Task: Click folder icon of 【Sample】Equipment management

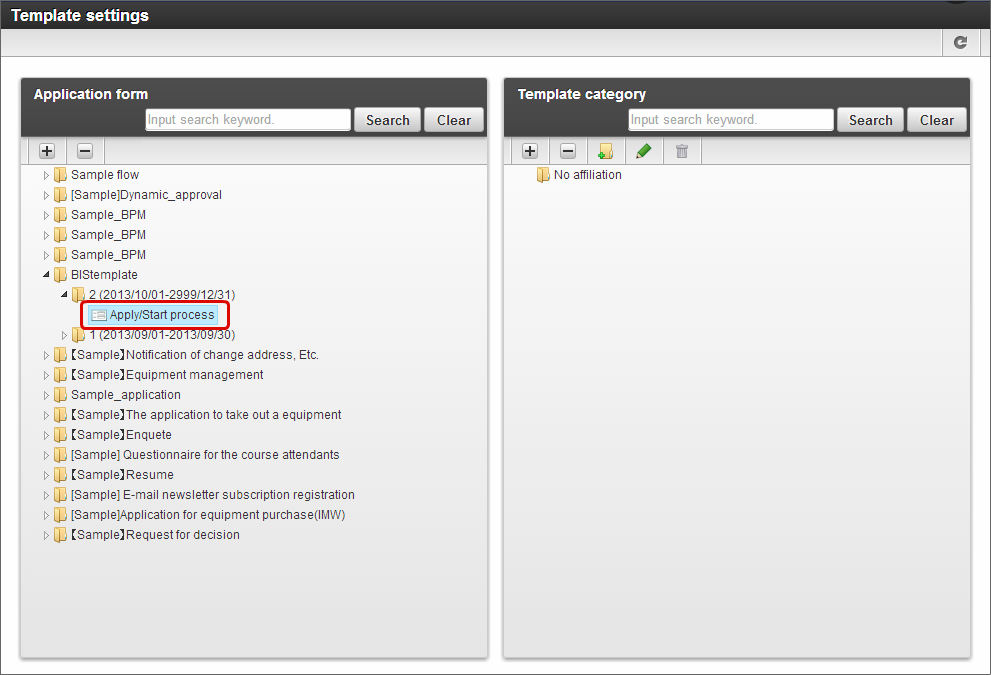Action: click(60, 375)
